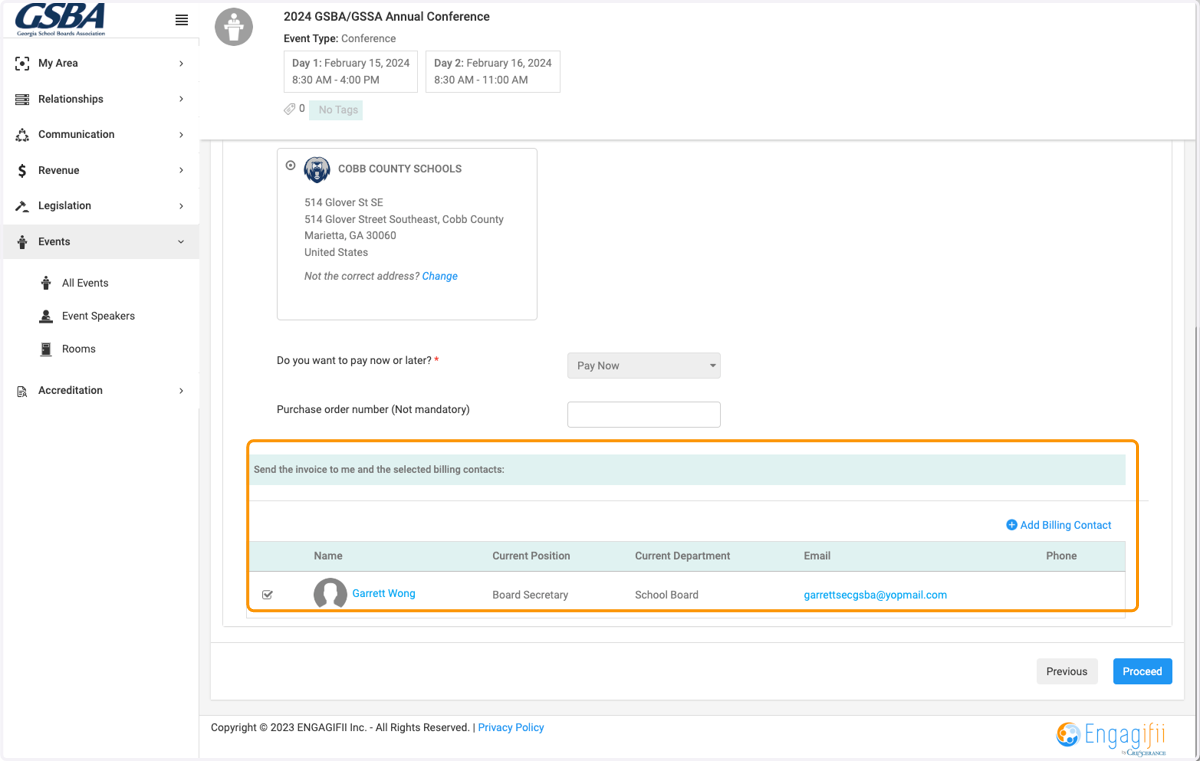Viewport: 1200px width, 761px height.
Task: Expand the Accreditation menu chevron
Action: 181,391
